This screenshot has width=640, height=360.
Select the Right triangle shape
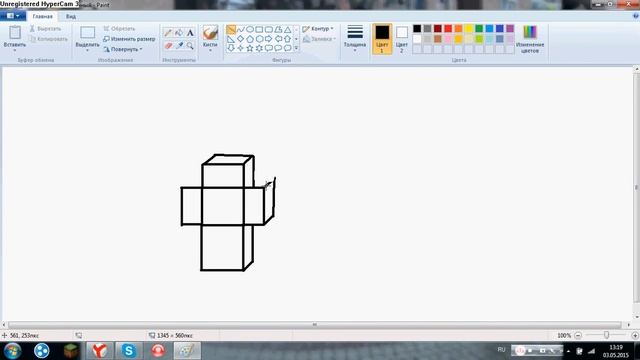(x=231, y=39)
